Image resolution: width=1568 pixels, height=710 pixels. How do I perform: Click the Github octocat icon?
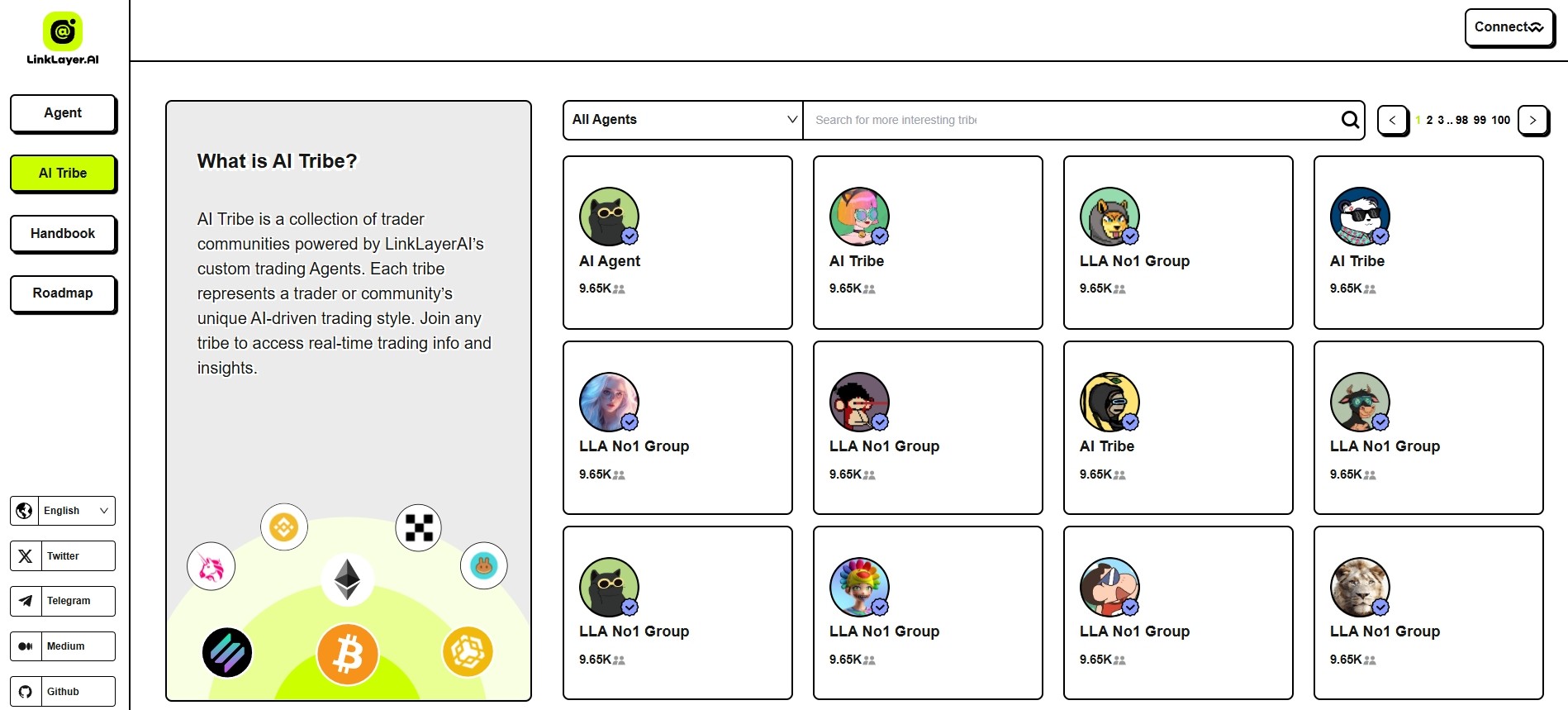pos(26,692)
